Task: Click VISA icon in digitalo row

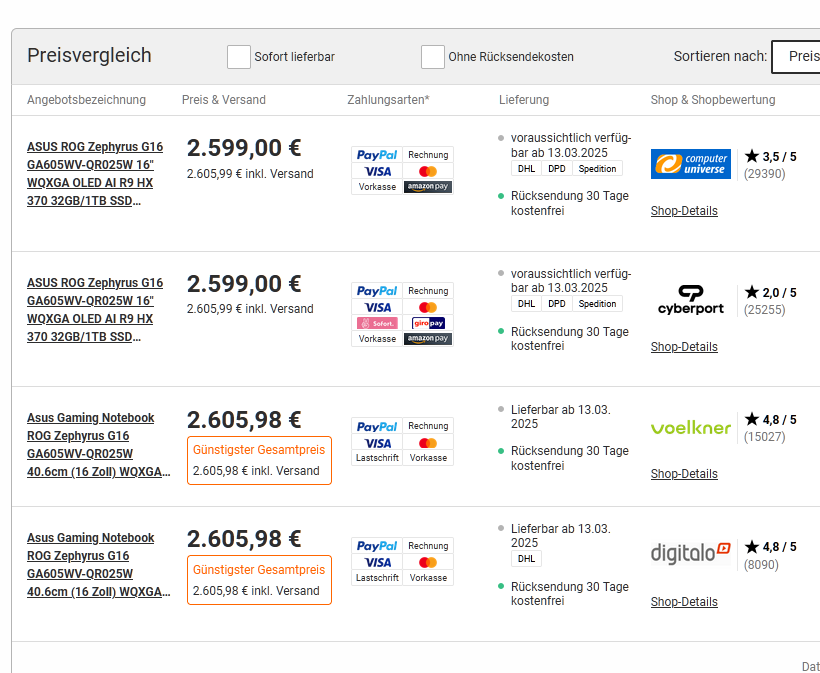Action: pyautogui.click(x=377, y=562)
